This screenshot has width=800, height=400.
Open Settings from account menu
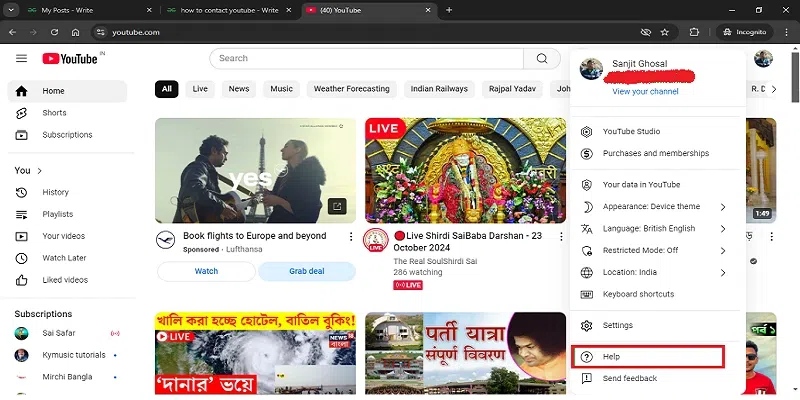658,326
